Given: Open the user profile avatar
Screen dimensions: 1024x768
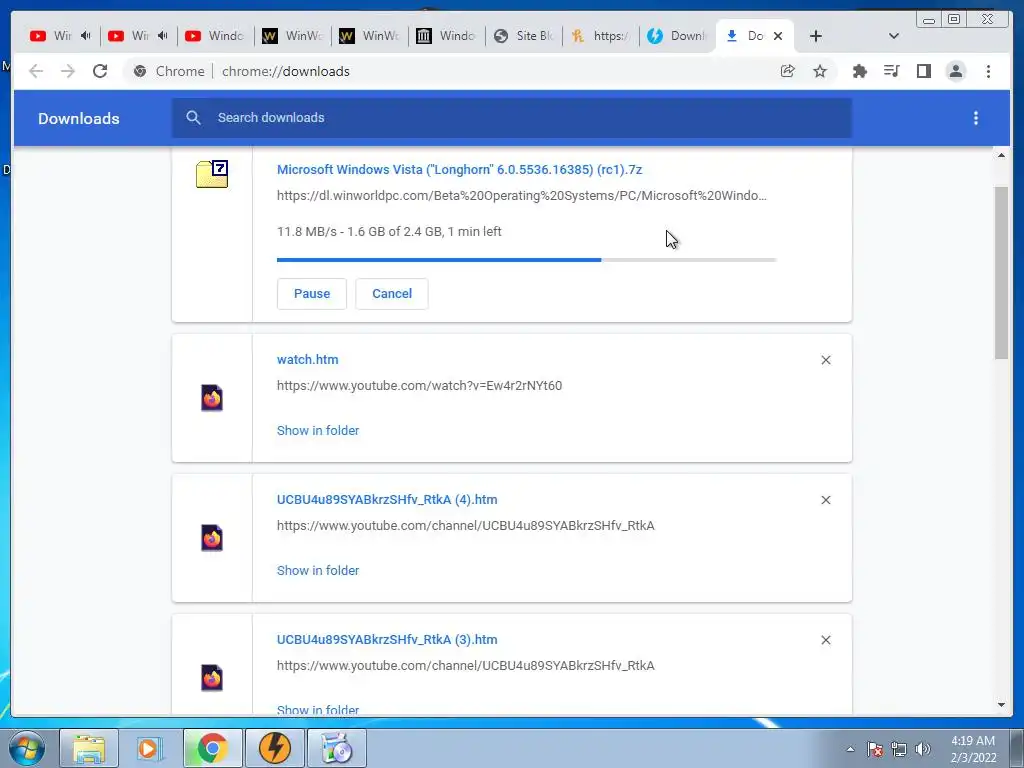Looking at the screenshot, I should (955, 71).
